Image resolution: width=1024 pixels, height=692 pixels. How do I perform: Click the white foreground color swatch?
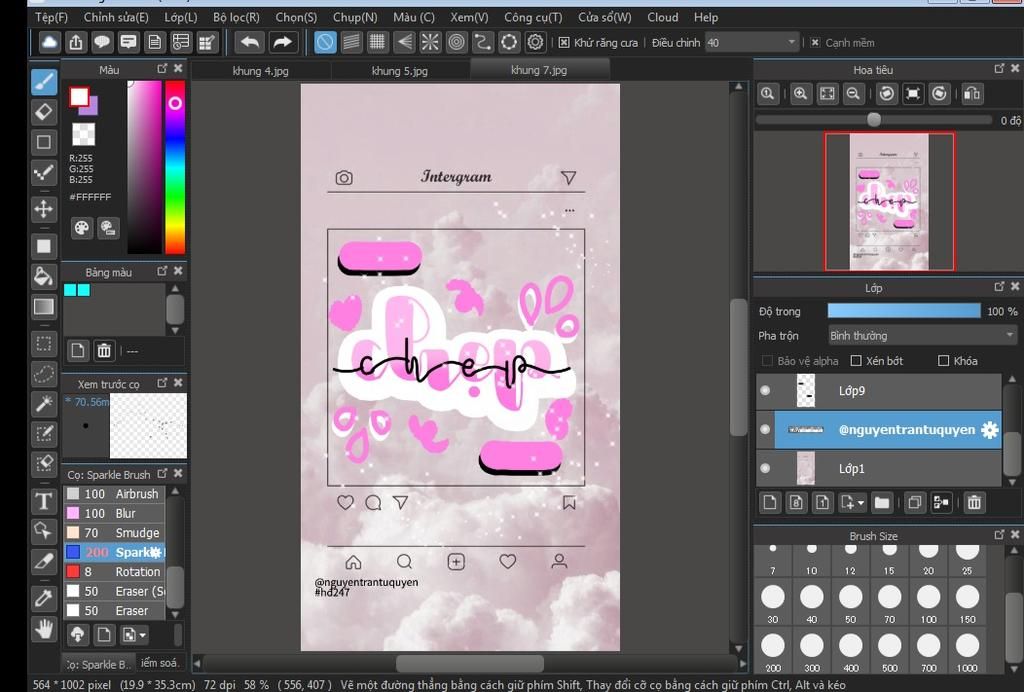(x=79, y=97)
